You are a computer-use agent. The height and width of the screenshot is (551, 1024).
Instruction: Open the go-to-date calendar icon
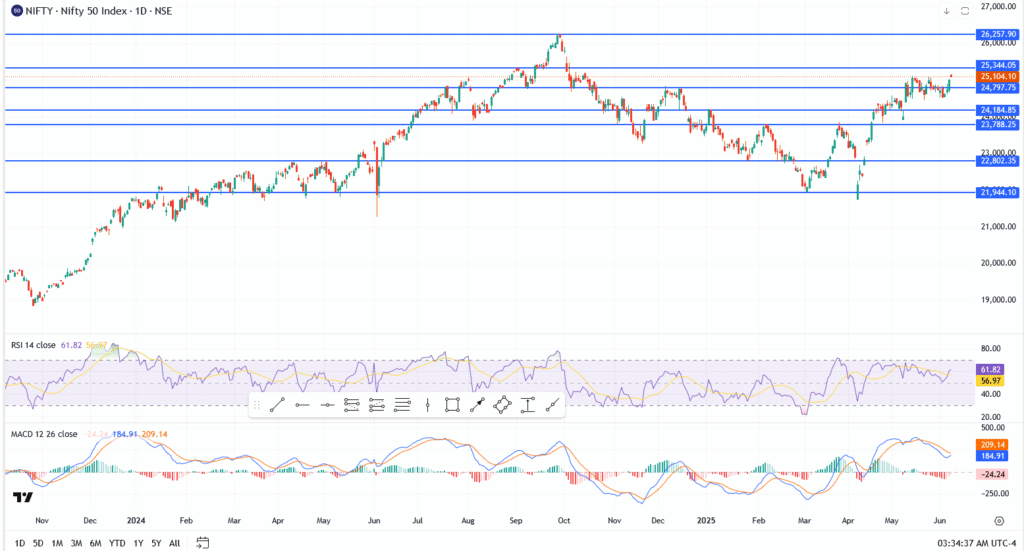pos(203,543)
